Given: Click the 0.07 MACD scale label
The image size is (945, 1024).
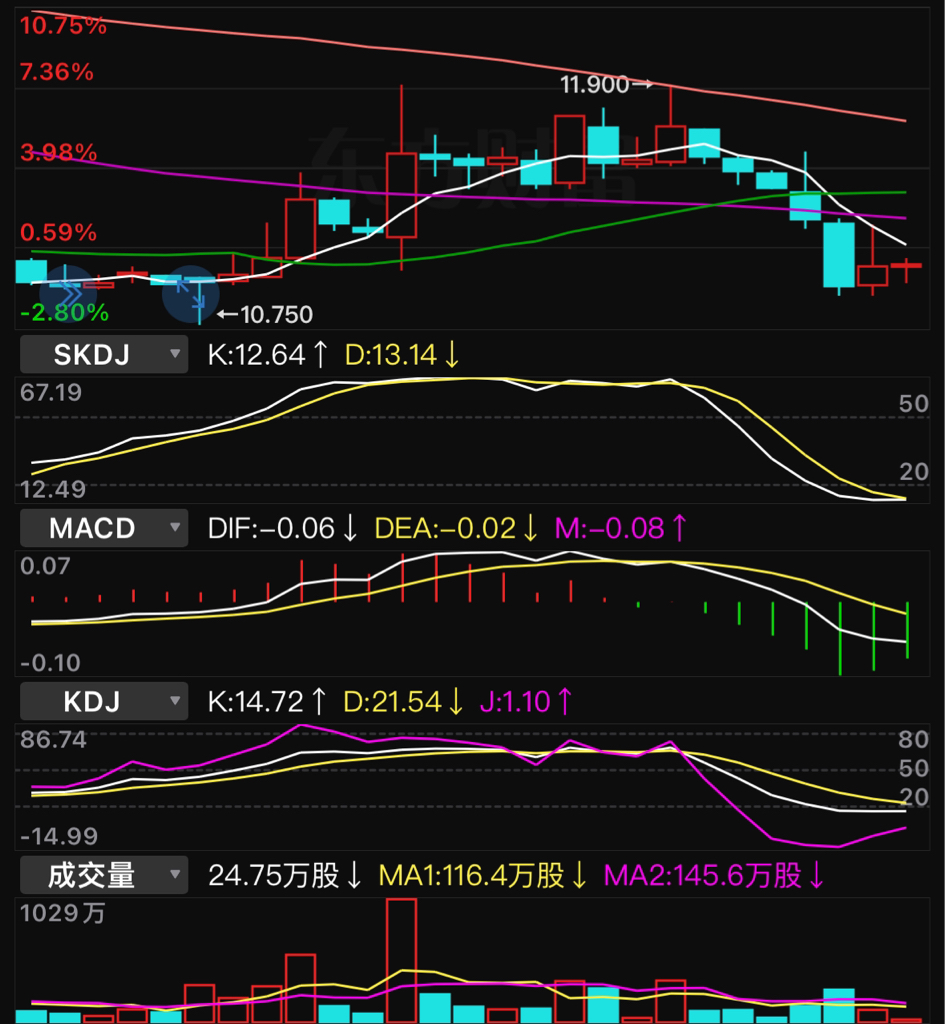Looking at the screenshot, I should pyautogui.click(x=45, y=566).
